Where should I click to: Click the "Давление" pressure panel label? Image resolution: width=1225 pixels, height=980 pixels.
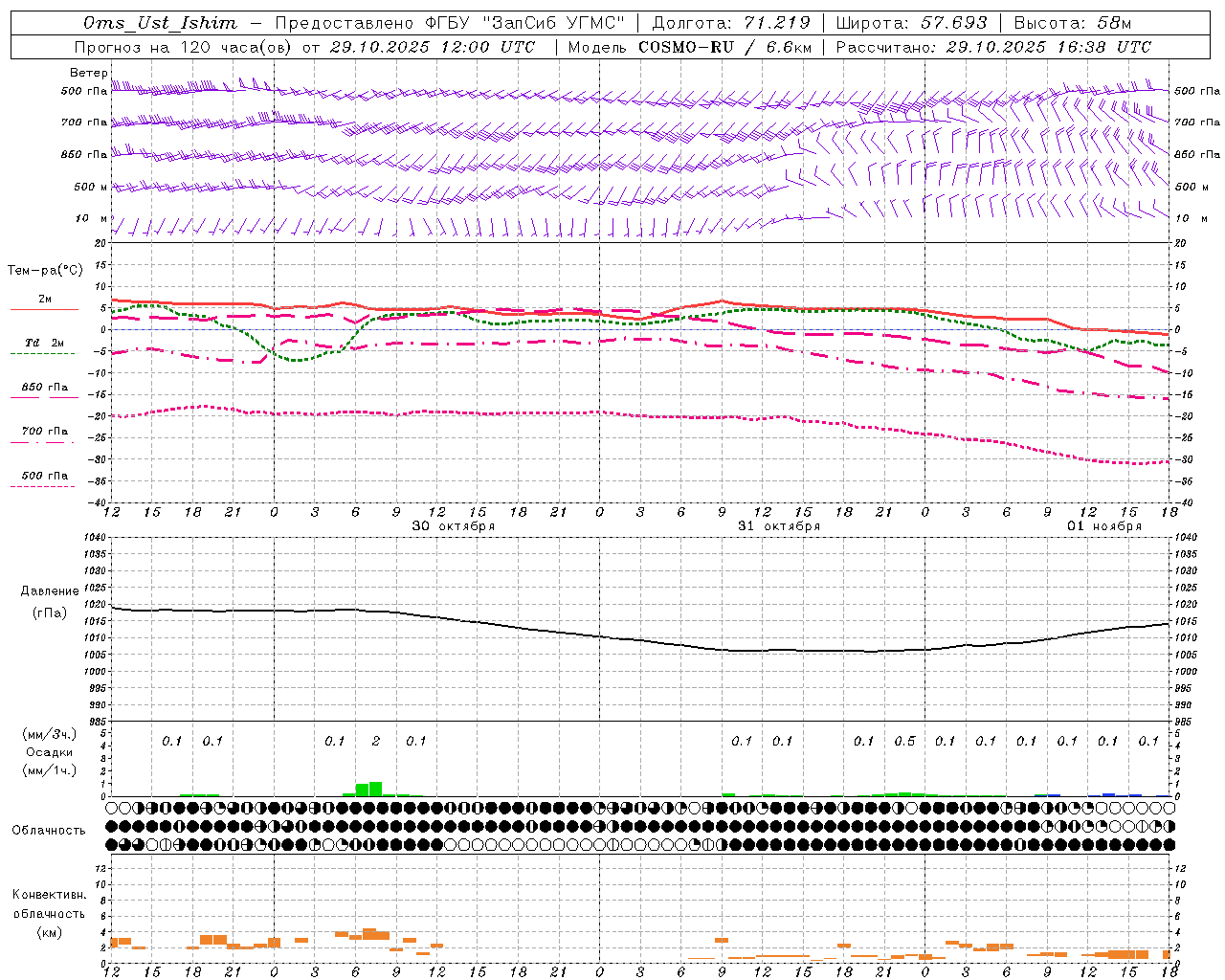click(50, 591)
